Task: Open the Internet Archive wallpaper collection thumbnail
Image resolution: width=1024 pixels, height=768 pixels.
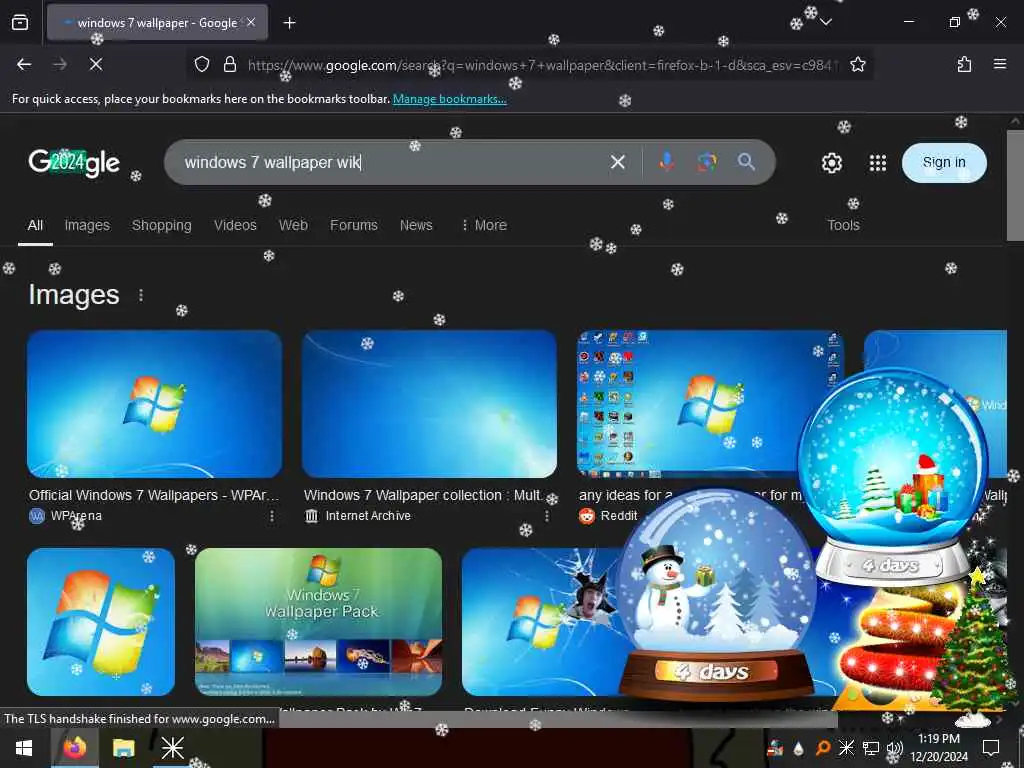Action: (429, 404)
